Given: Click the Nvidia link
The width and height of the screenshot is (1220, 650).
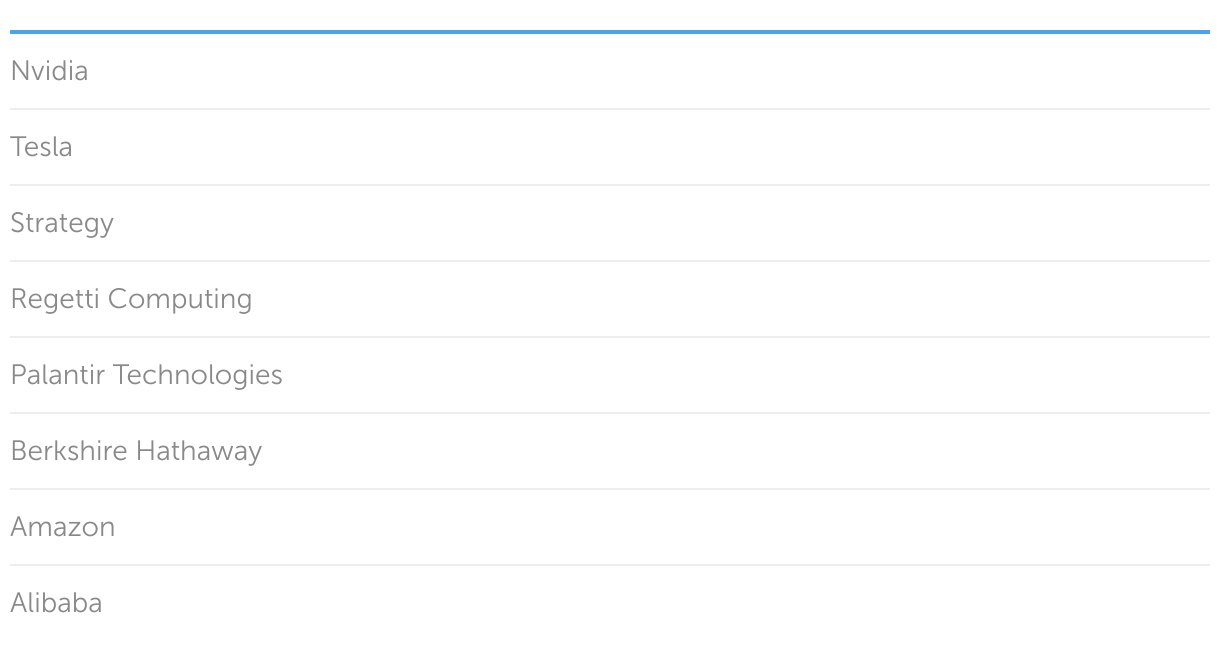Looking at the screenshot, I should pos(49,71).
